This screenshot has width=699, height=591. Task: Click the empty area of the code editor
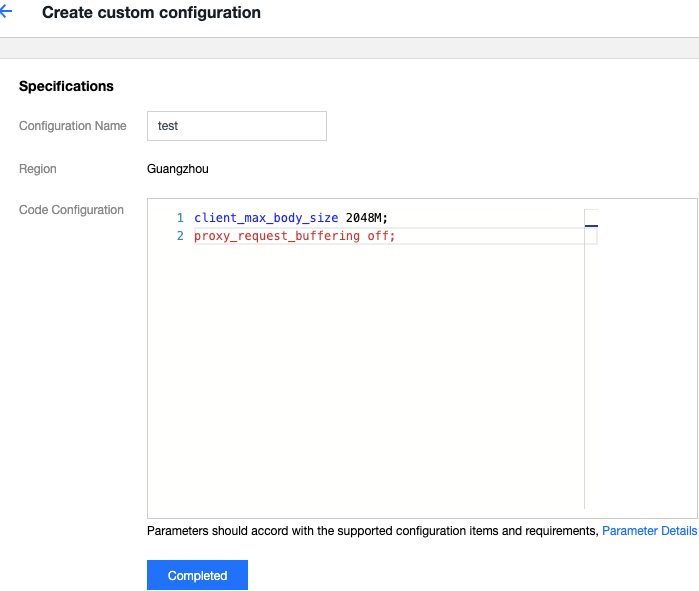click(380, 380)
